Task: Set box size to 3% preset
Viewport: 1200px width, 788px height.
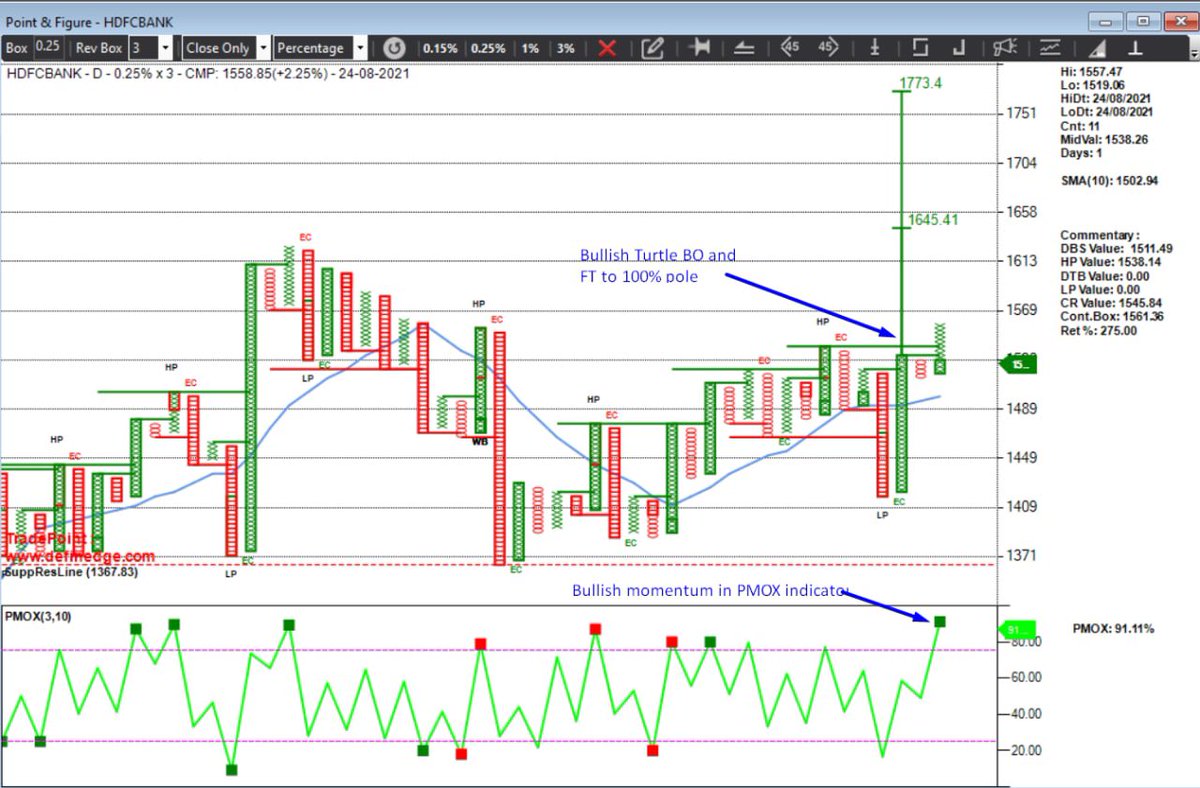Action: (x=566, y=48)
